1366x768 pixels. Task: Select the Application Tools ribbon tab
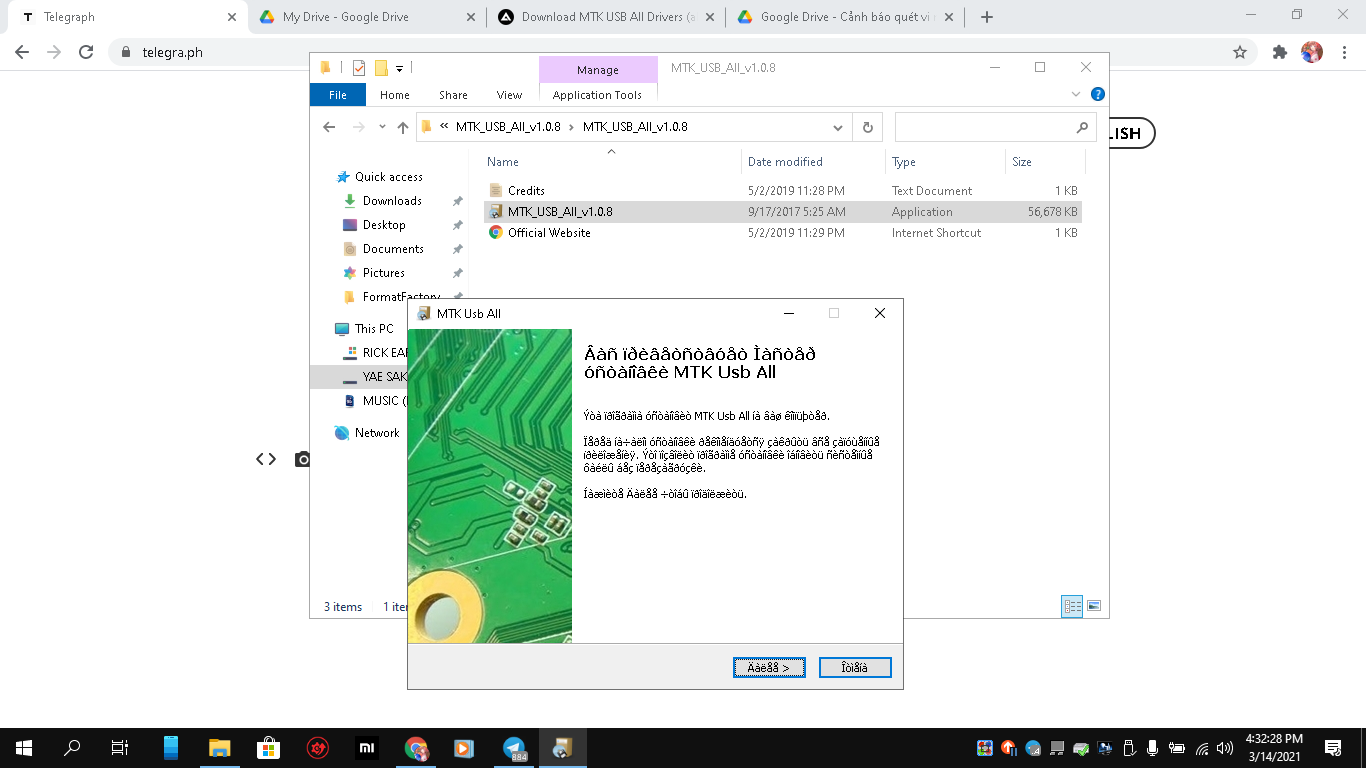[x=597, y=95]
